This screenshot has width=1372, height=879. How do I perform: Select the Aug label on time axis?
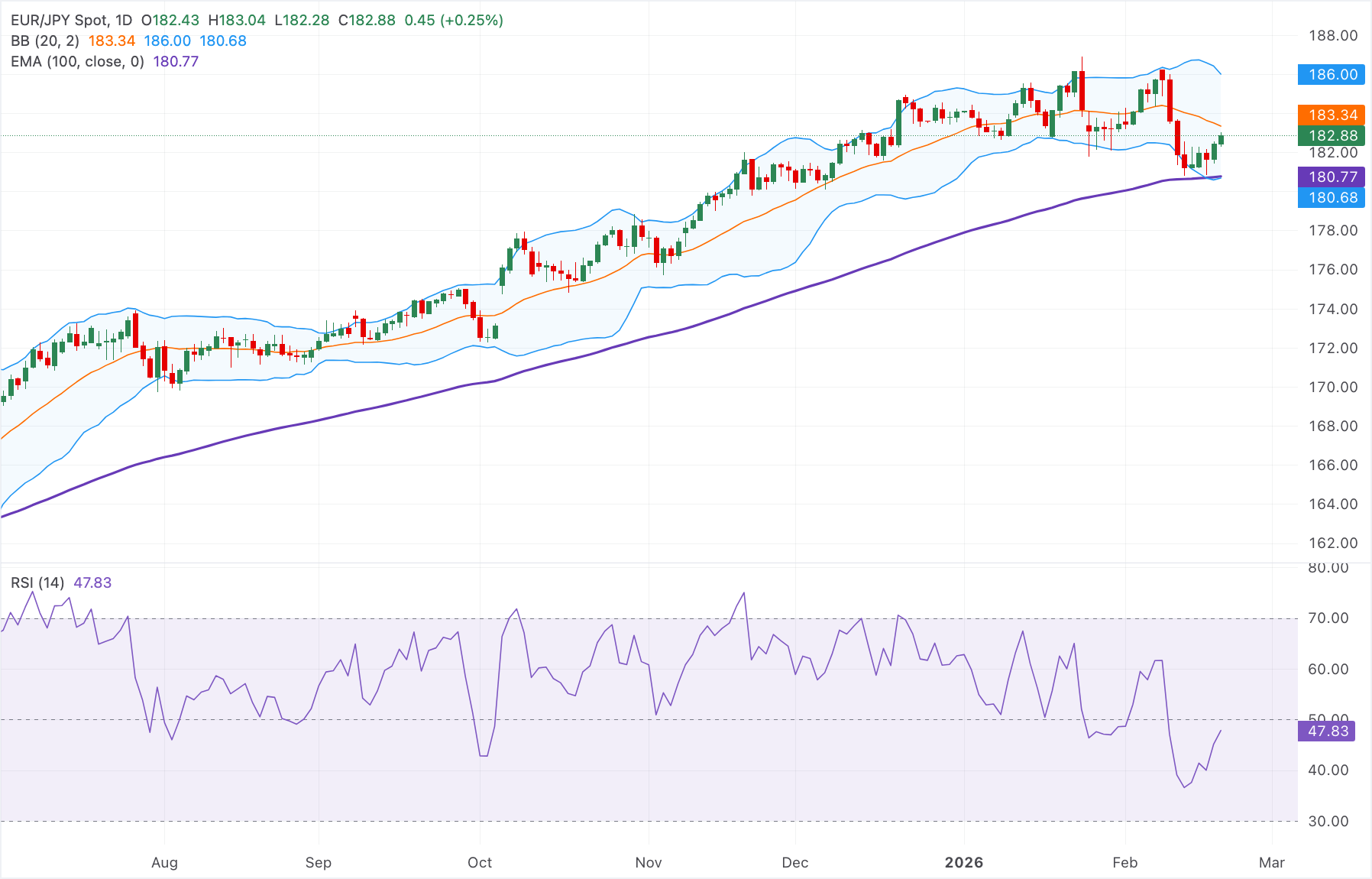coord(164,862)
